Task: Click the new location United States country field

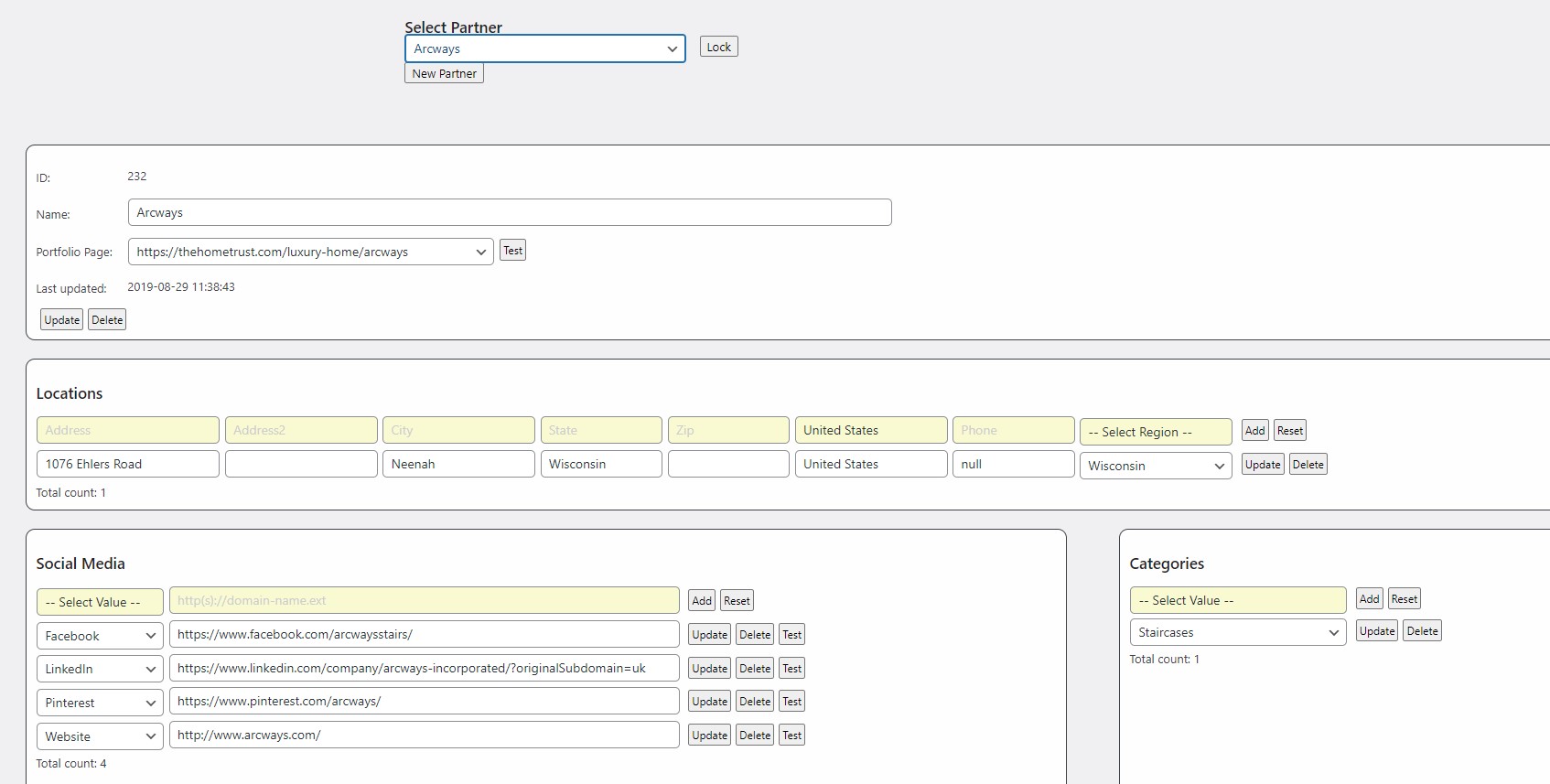Action: 870,430
